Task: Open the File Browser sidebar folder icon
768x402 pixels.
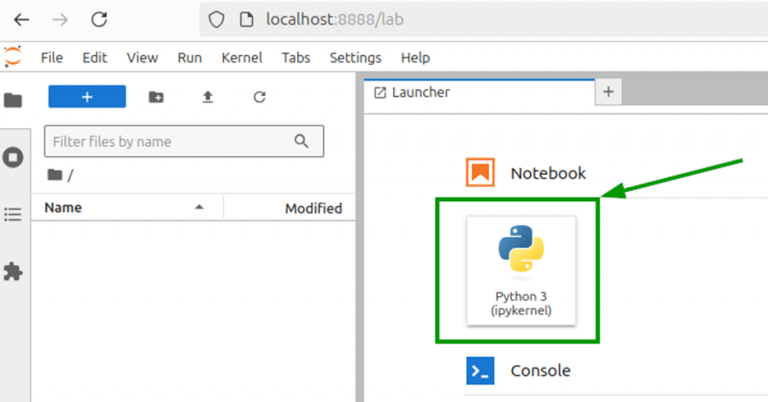Action: (13, 100)
